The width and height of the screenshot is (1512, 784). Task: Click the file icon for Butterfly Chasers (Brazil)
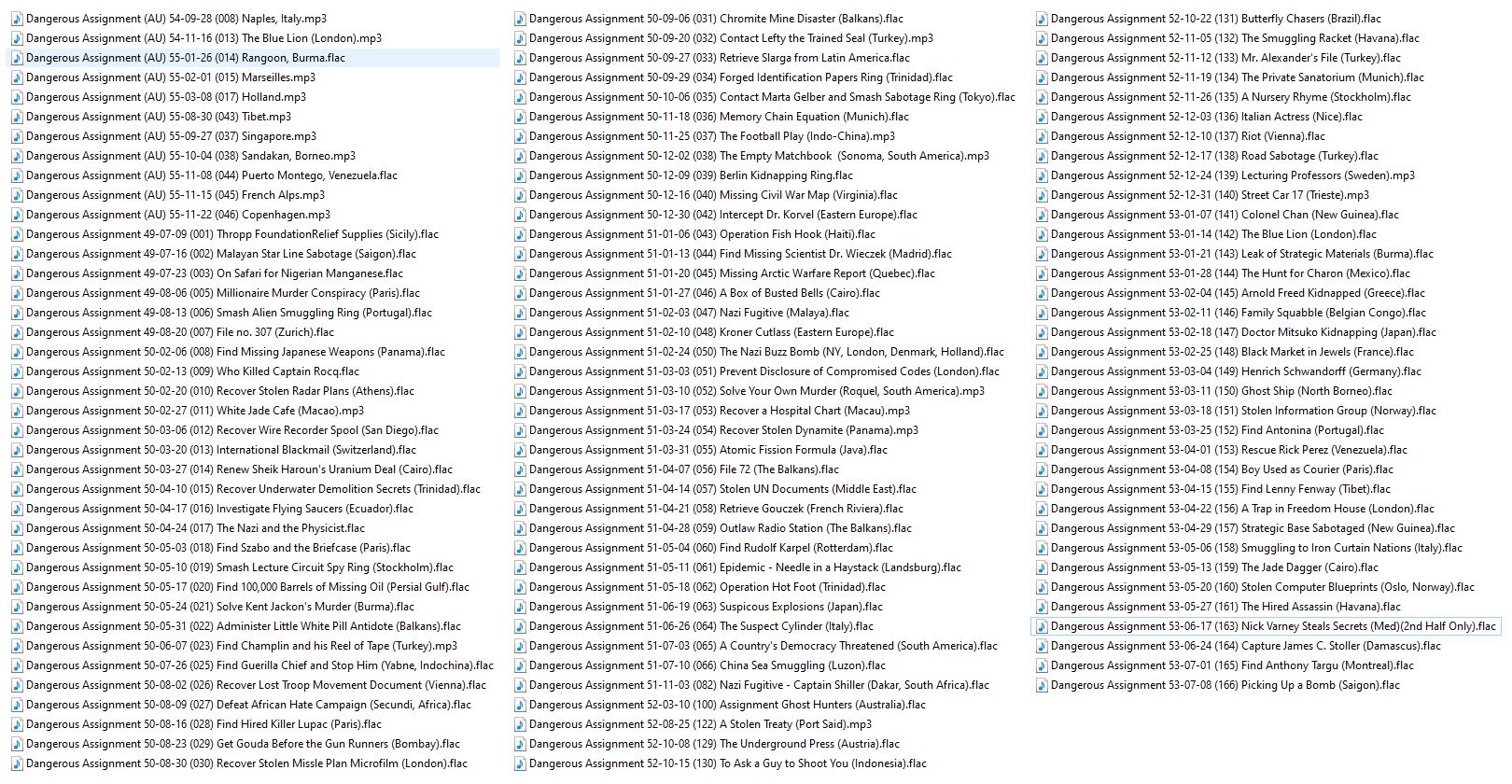coord(1042,19)
